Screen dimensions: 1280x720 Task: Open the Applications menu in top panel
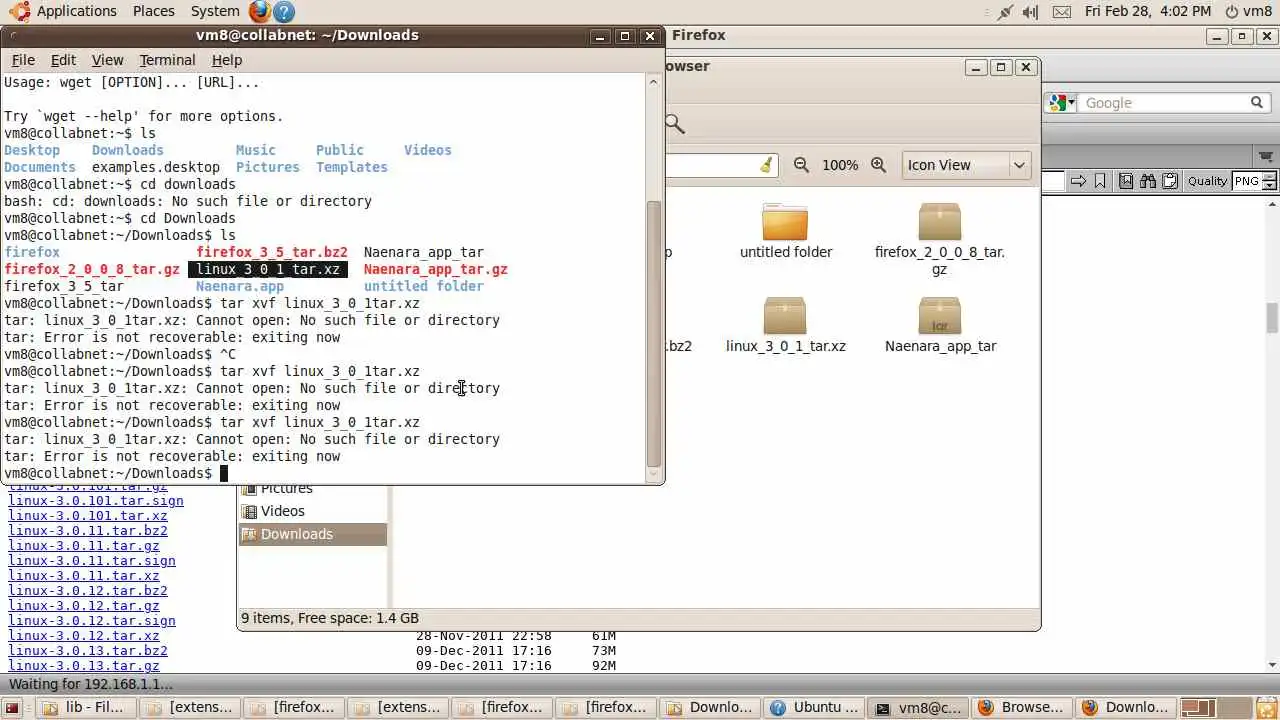(63, 11)
